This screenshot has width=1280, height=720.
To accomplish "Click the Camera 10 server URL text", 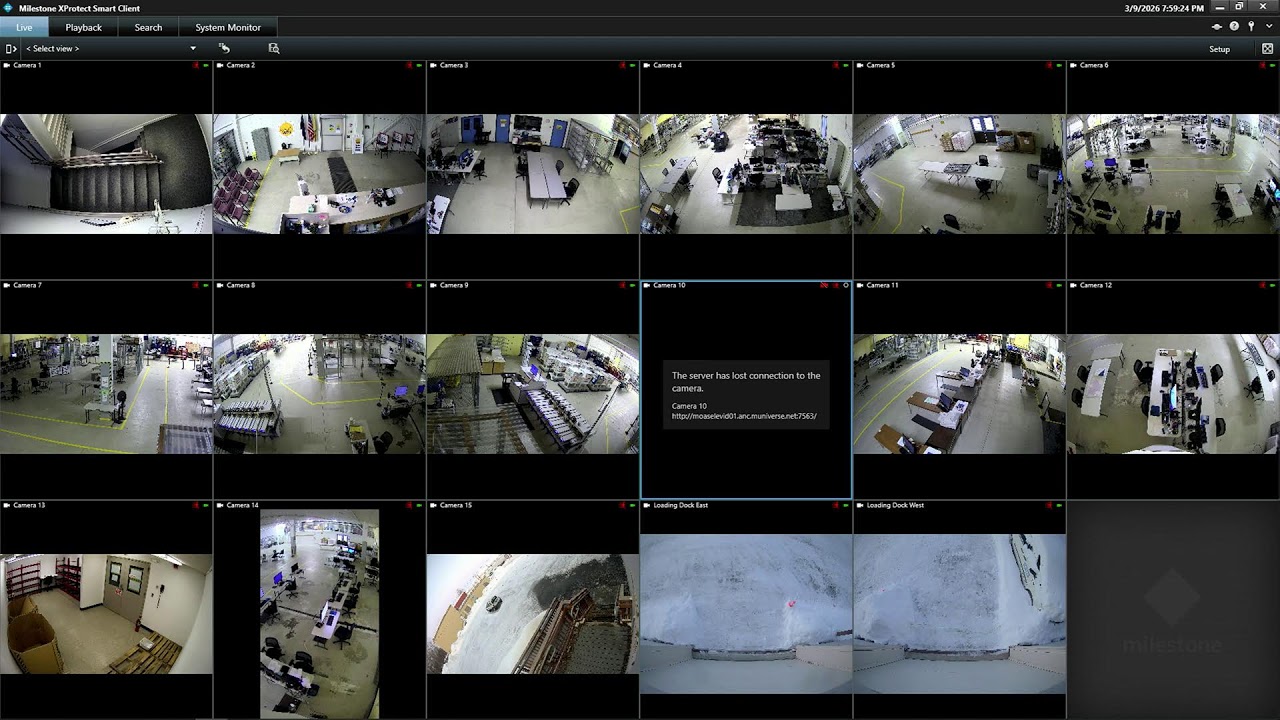I will [x=744, y=416].
